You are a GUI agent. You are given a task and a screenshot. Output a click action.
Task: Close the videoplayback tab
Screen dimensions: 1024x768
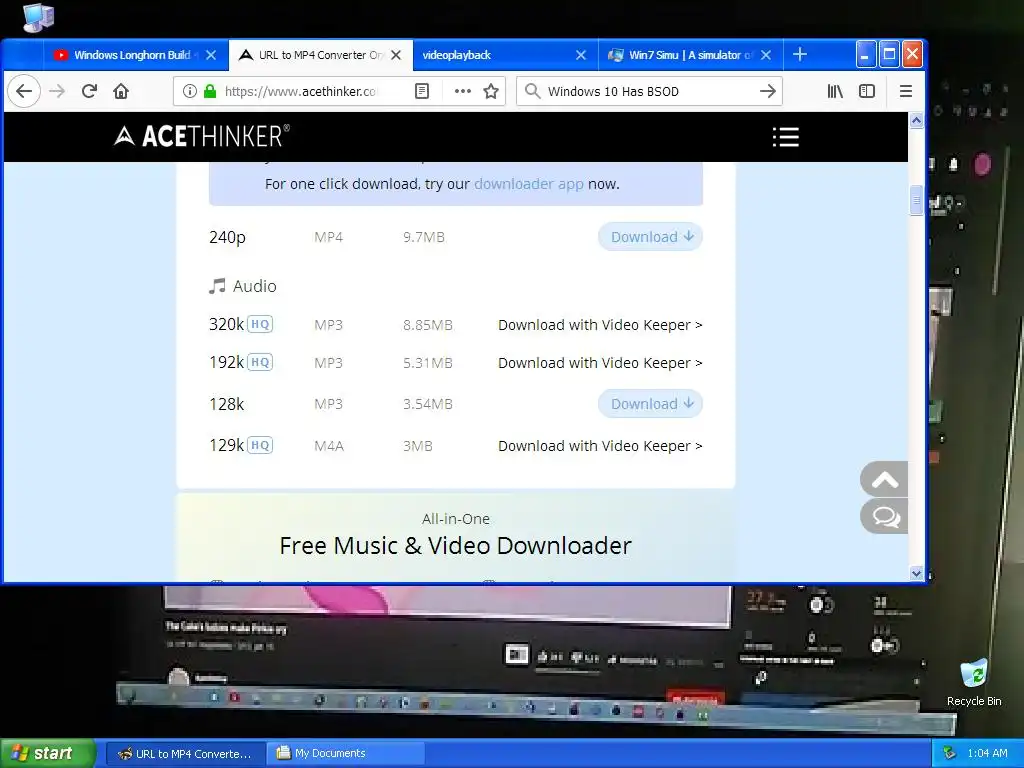click(x=581, y=56)
